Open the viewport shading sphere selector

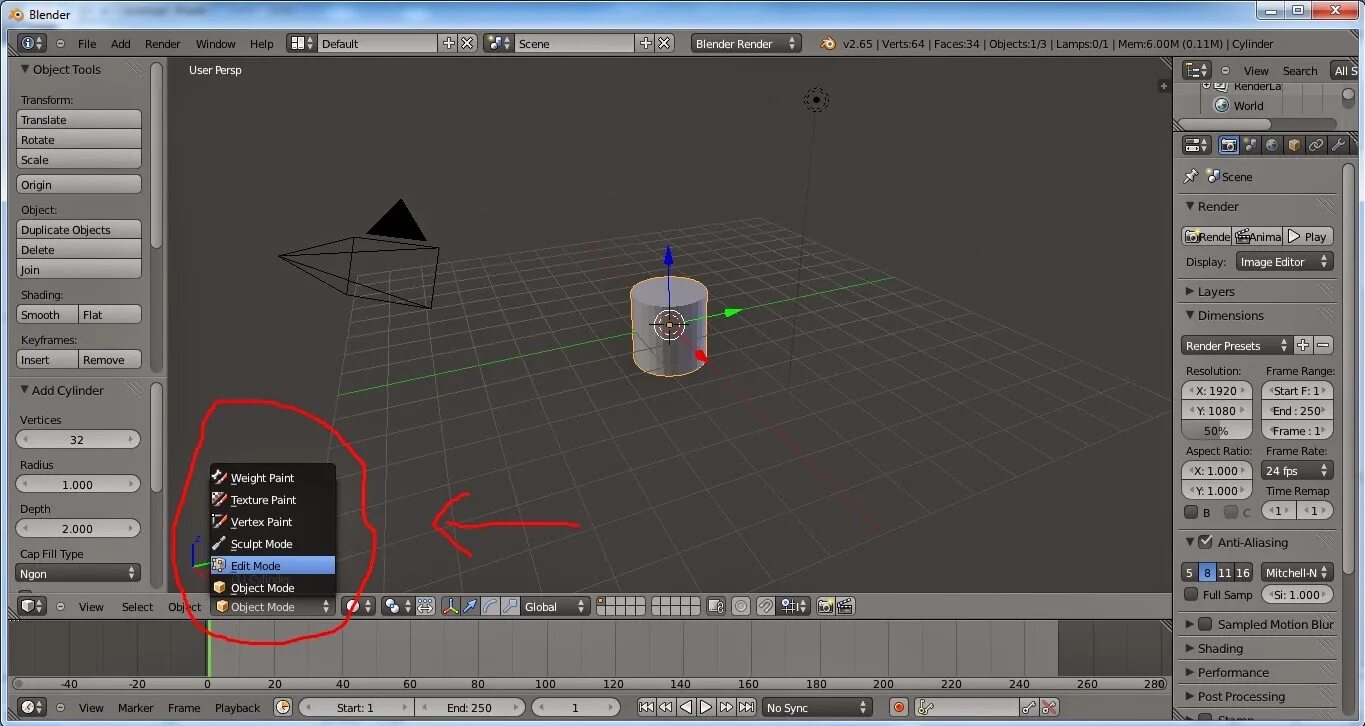tap(357, 606)
